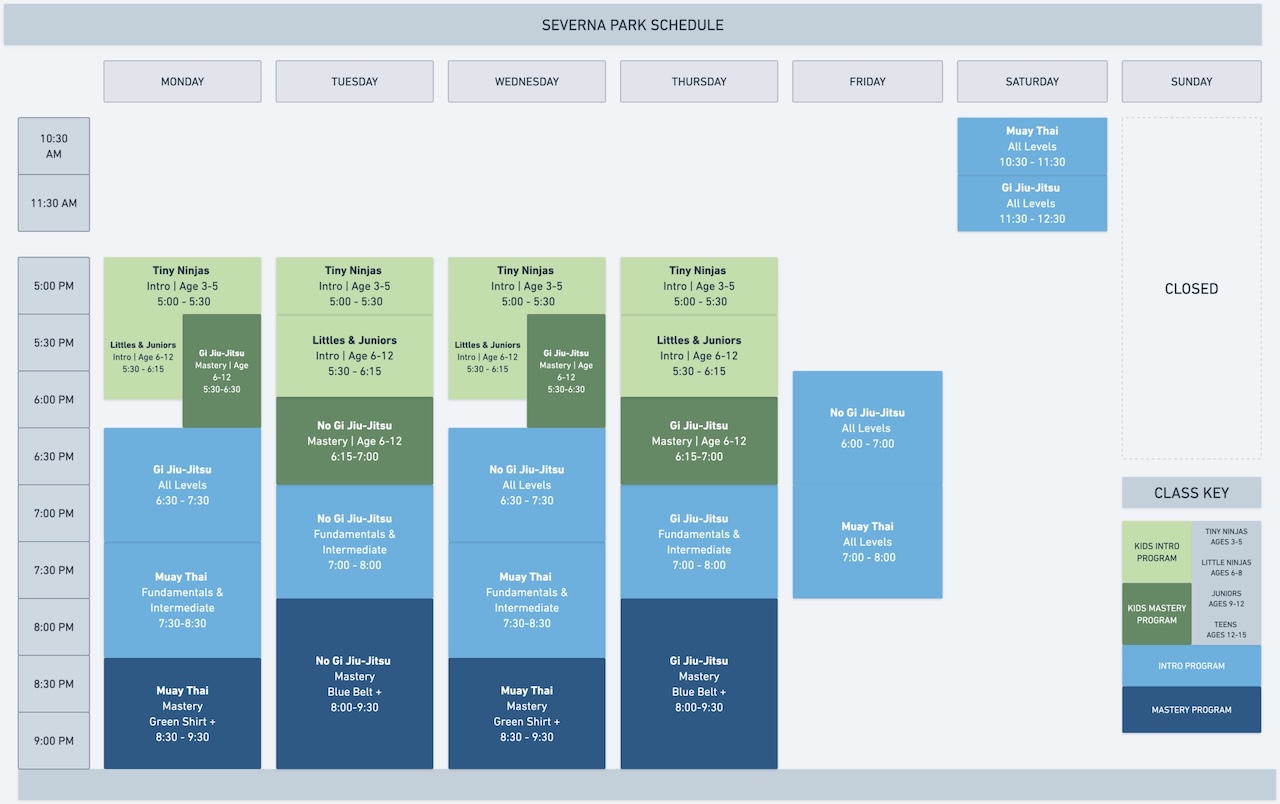Click the Severna Park Schedule title banner
1280x804 pixels.
click(632, 25)
